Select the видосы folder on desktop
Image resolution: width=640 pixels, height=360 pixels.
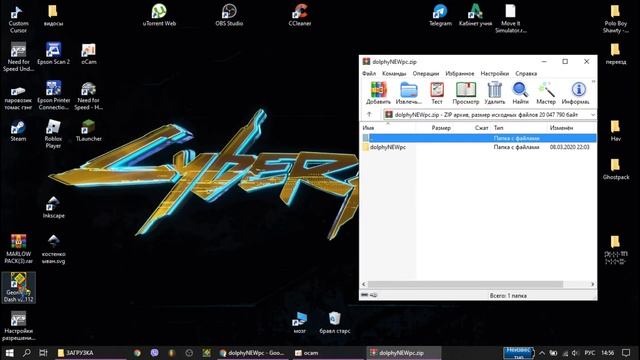(x=53, y=15)
